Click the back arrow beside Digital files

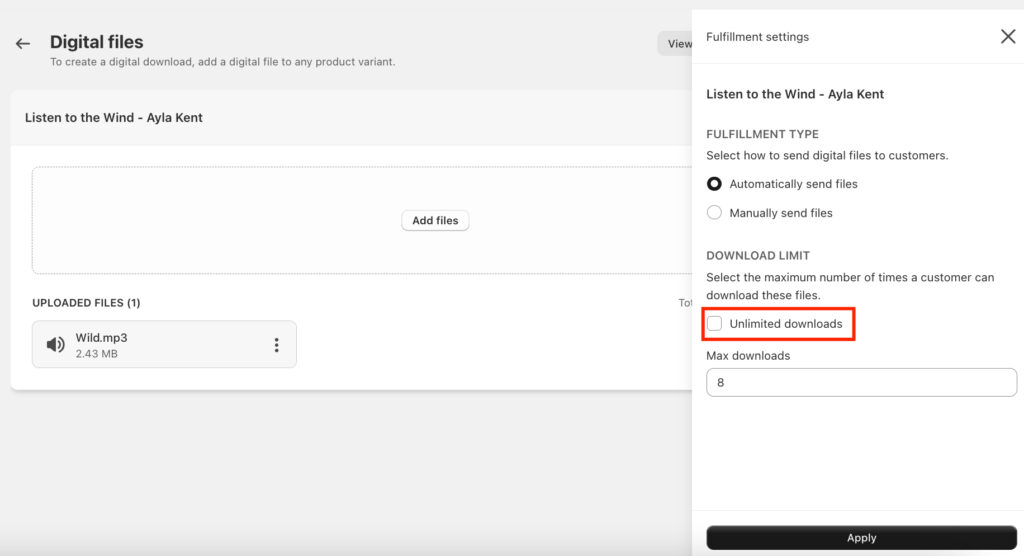23,44
